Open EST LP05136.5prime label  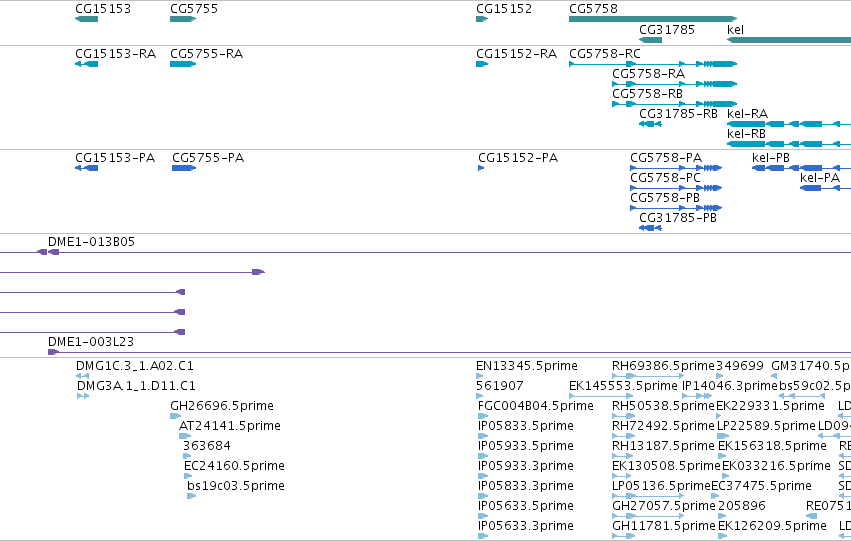tap(661, 486)
